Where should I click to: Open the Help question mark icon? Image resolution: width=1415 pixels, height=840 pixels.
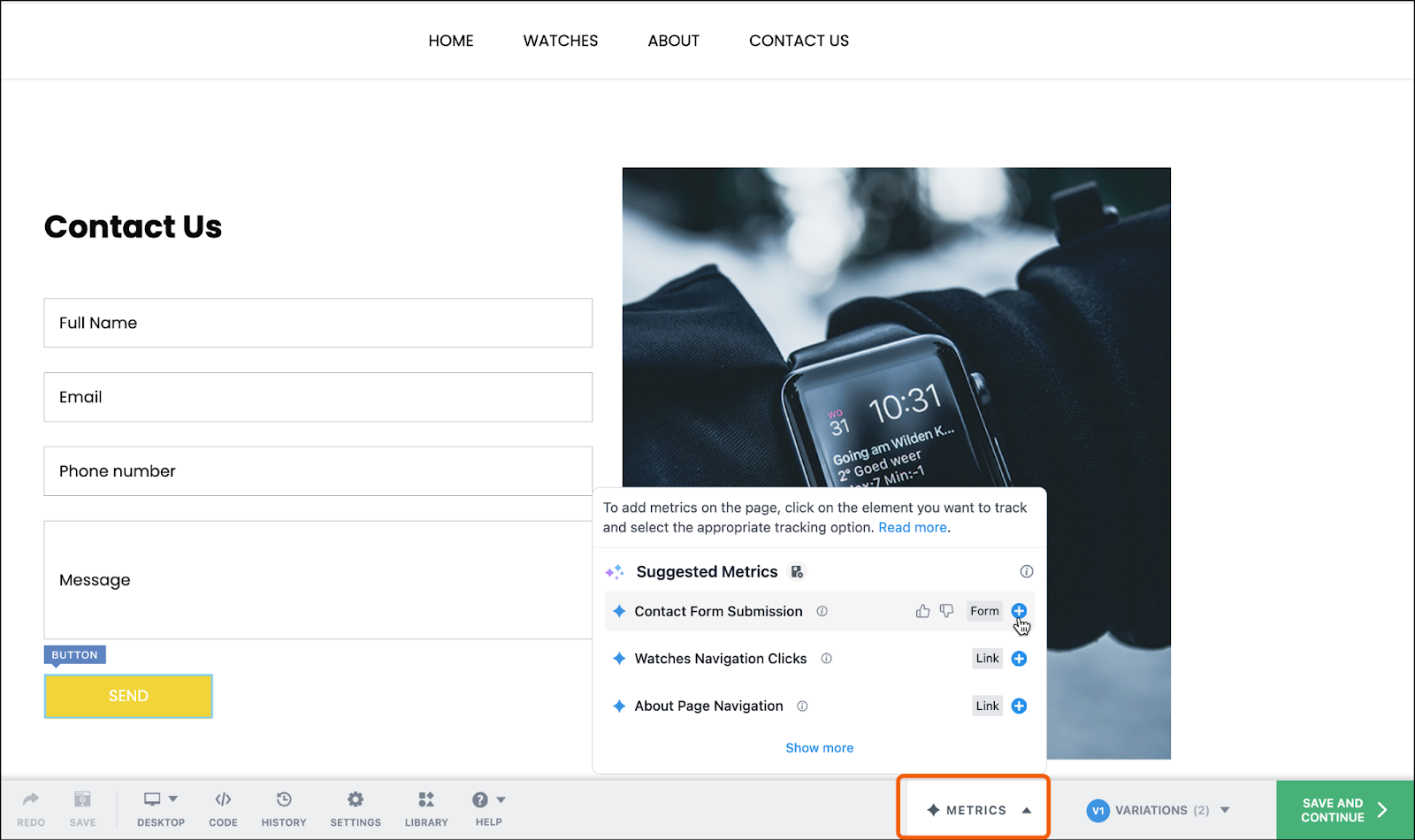[480, 799]
